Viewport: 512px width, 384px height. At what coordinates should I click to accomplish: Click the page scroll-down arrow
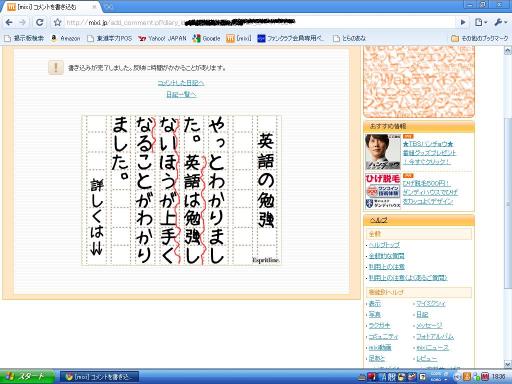508,364
